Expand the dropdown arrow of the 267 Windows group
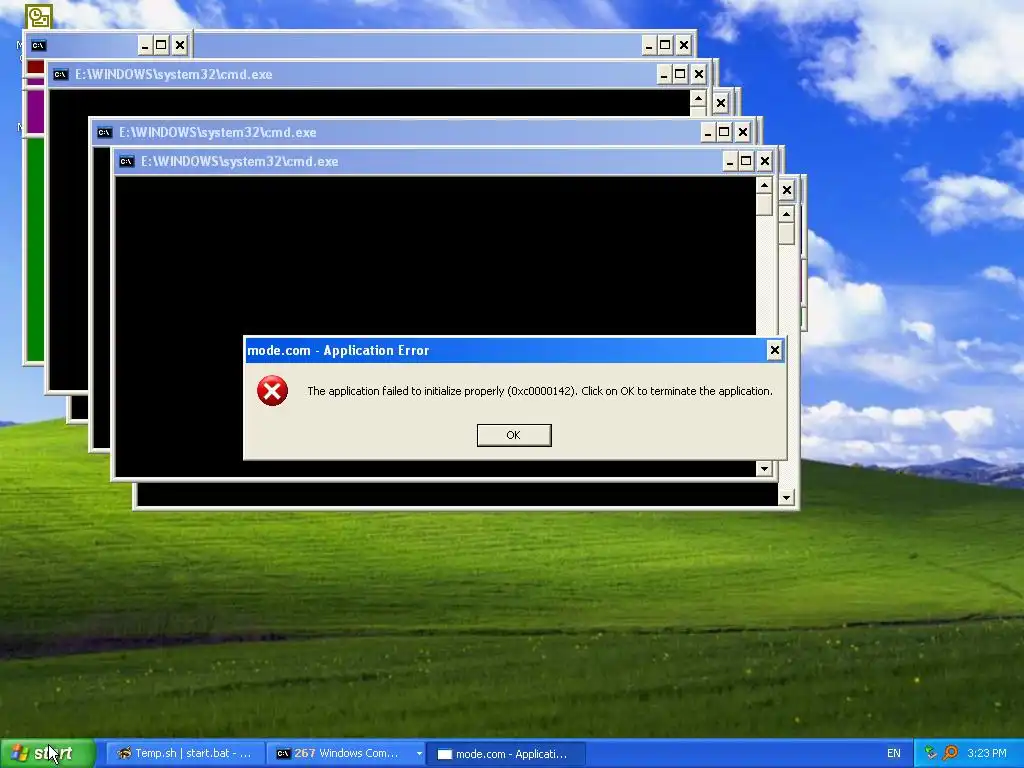The width and height of the screenshot is (1024, 768). 419,754
